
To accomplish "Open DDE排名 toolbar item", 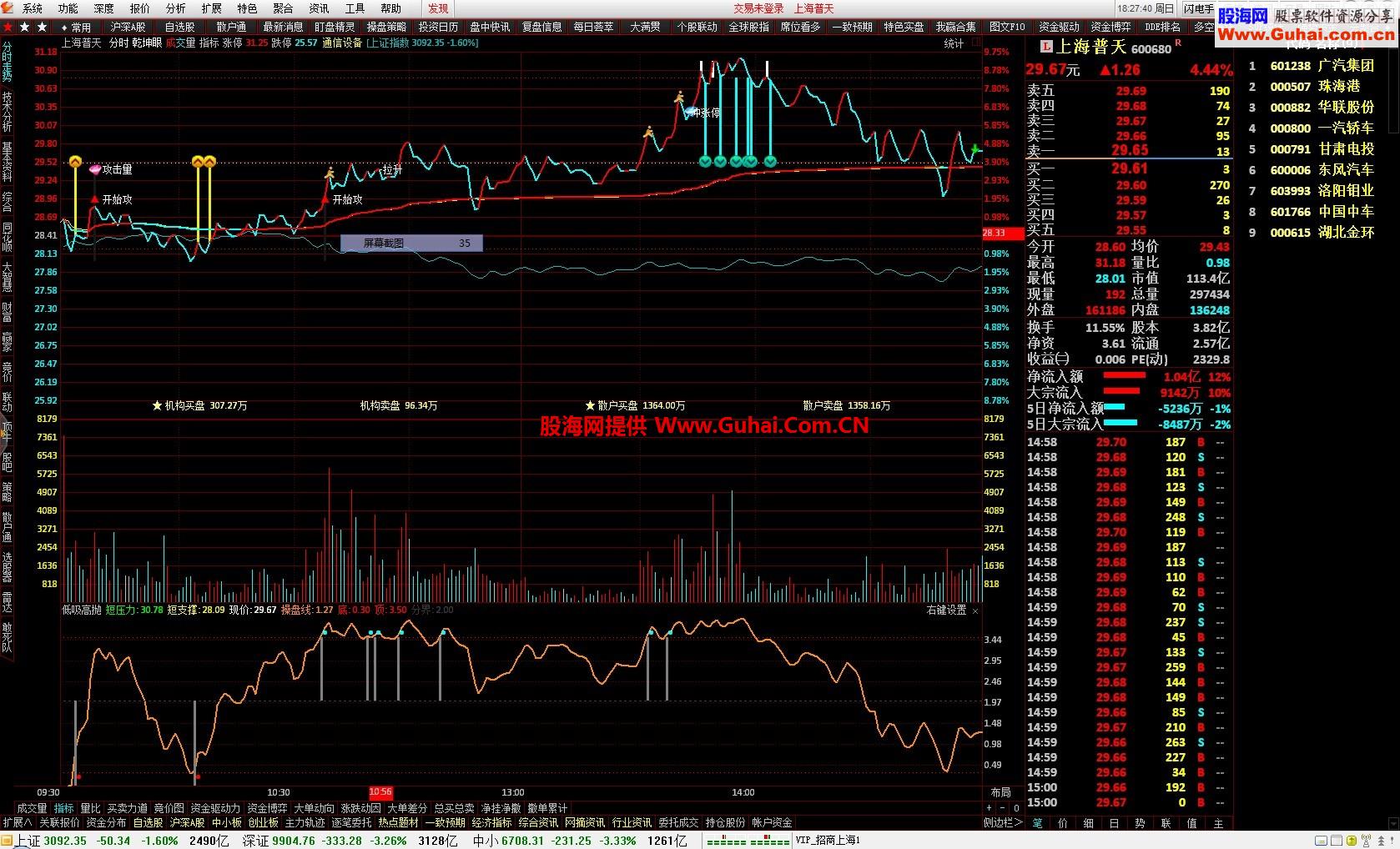I will click(1162, 27).
